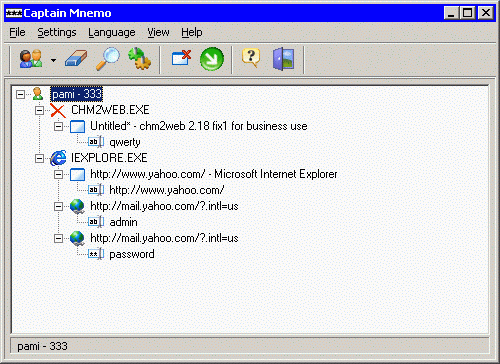Click the green arrow toolbar icon
The image size is (500, 364).
(212, 59)
